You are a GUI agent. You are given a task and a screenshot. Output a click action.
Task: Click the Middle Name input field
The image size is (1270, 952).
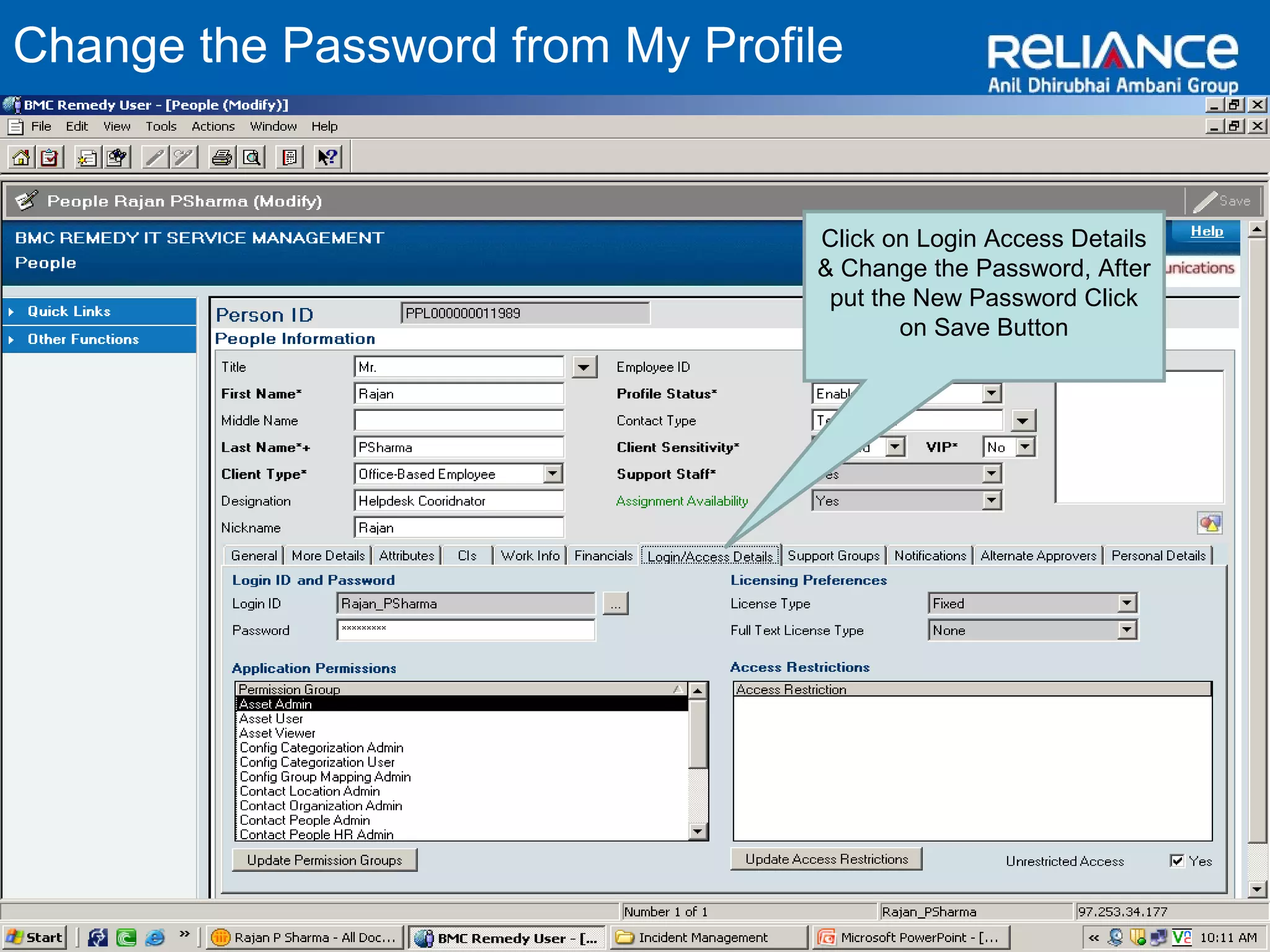[x=459, y=420]
